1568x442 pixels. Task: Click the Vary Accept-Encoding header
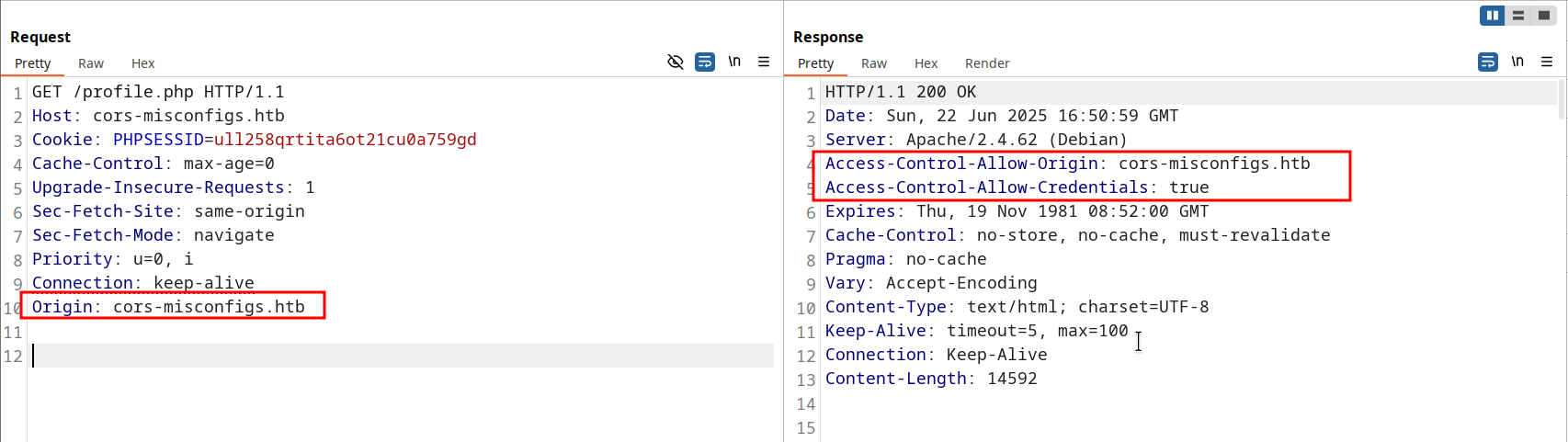(931, 283)
